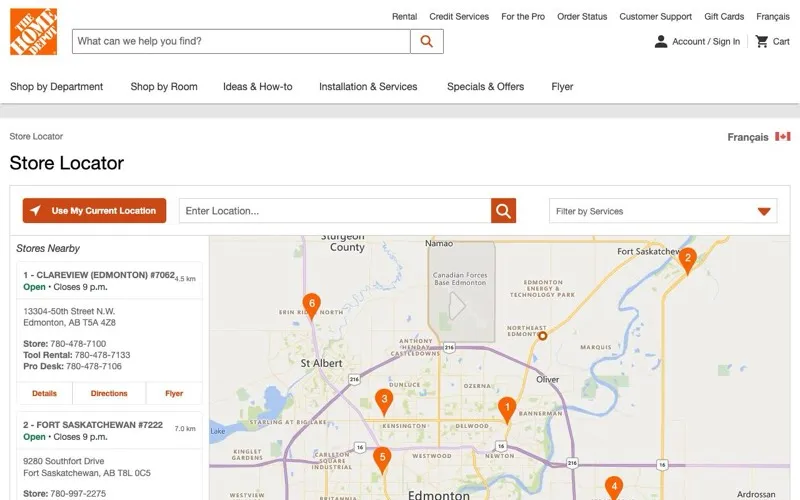Click Tool Rental number 780-478-7133
The width and height of the screenshot is (800, 500).
pyautogui.click(x=103, y=355)
